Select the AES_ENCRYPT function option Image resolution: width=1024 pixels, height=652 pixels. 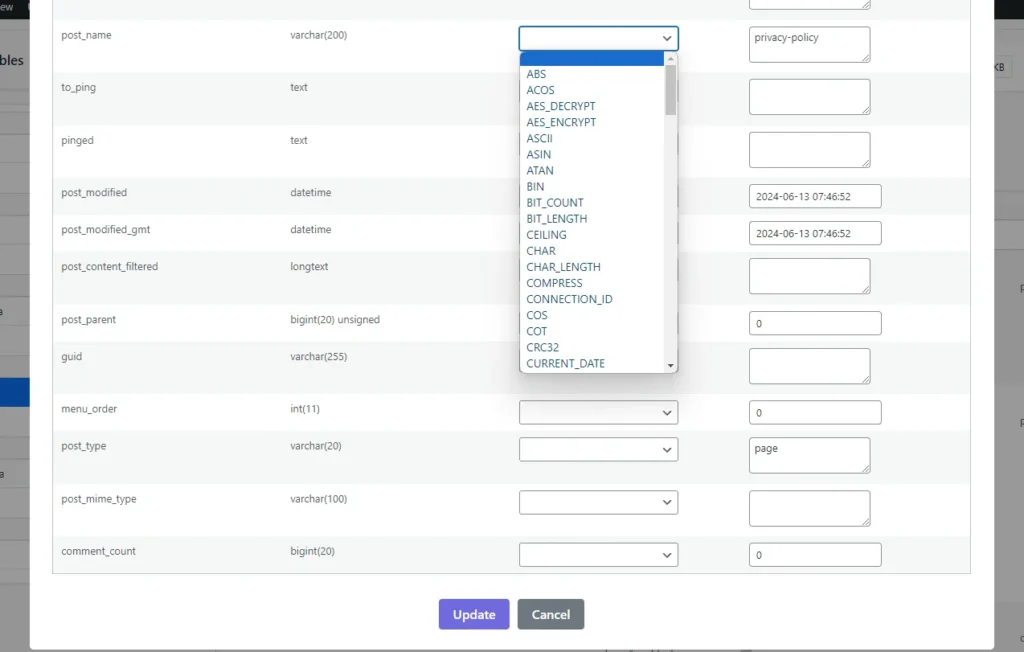pyautogui.click(x=560, y=121)
